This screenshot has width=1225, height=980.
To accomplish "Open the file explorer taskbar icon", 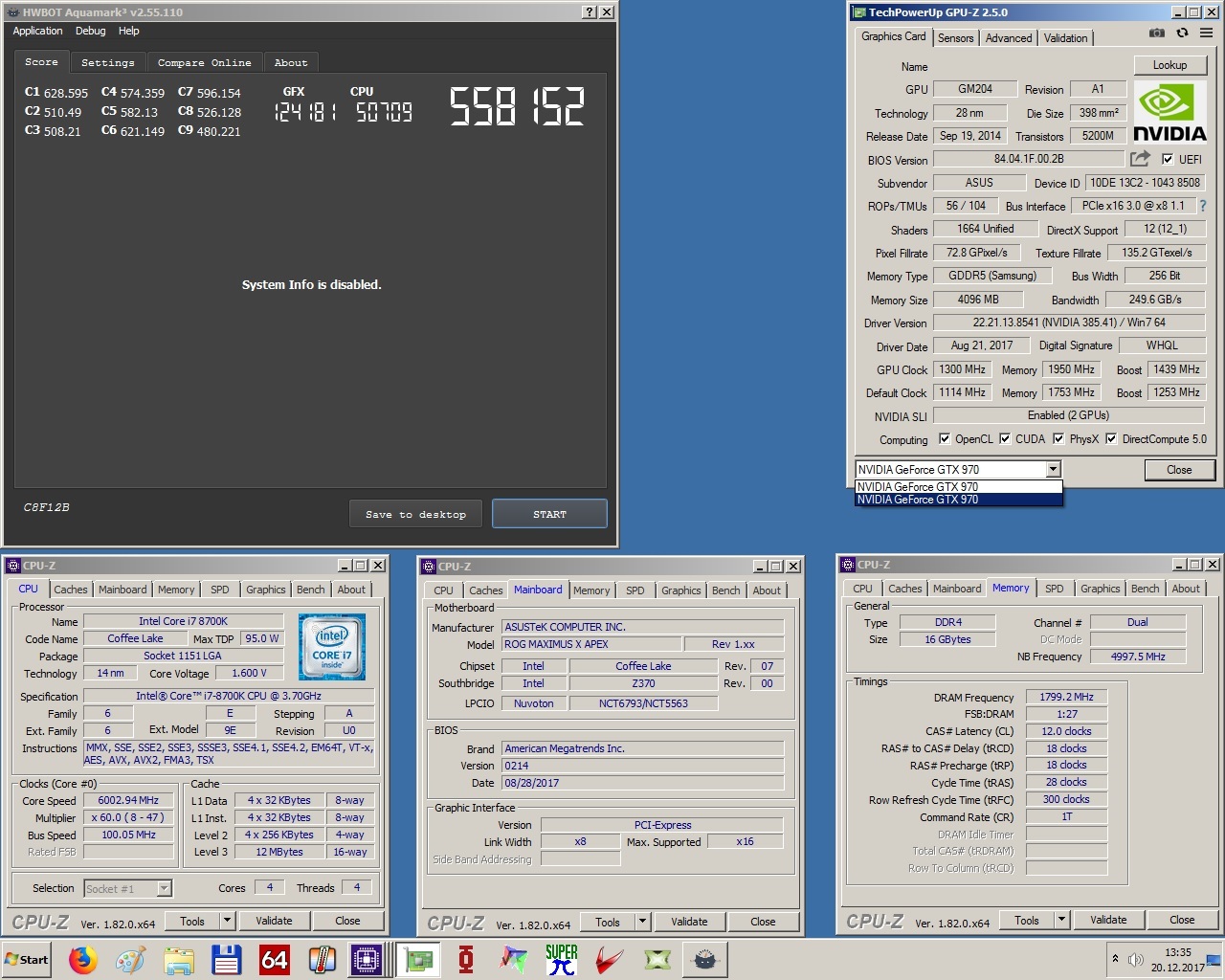I will click(x=179, y=959).
